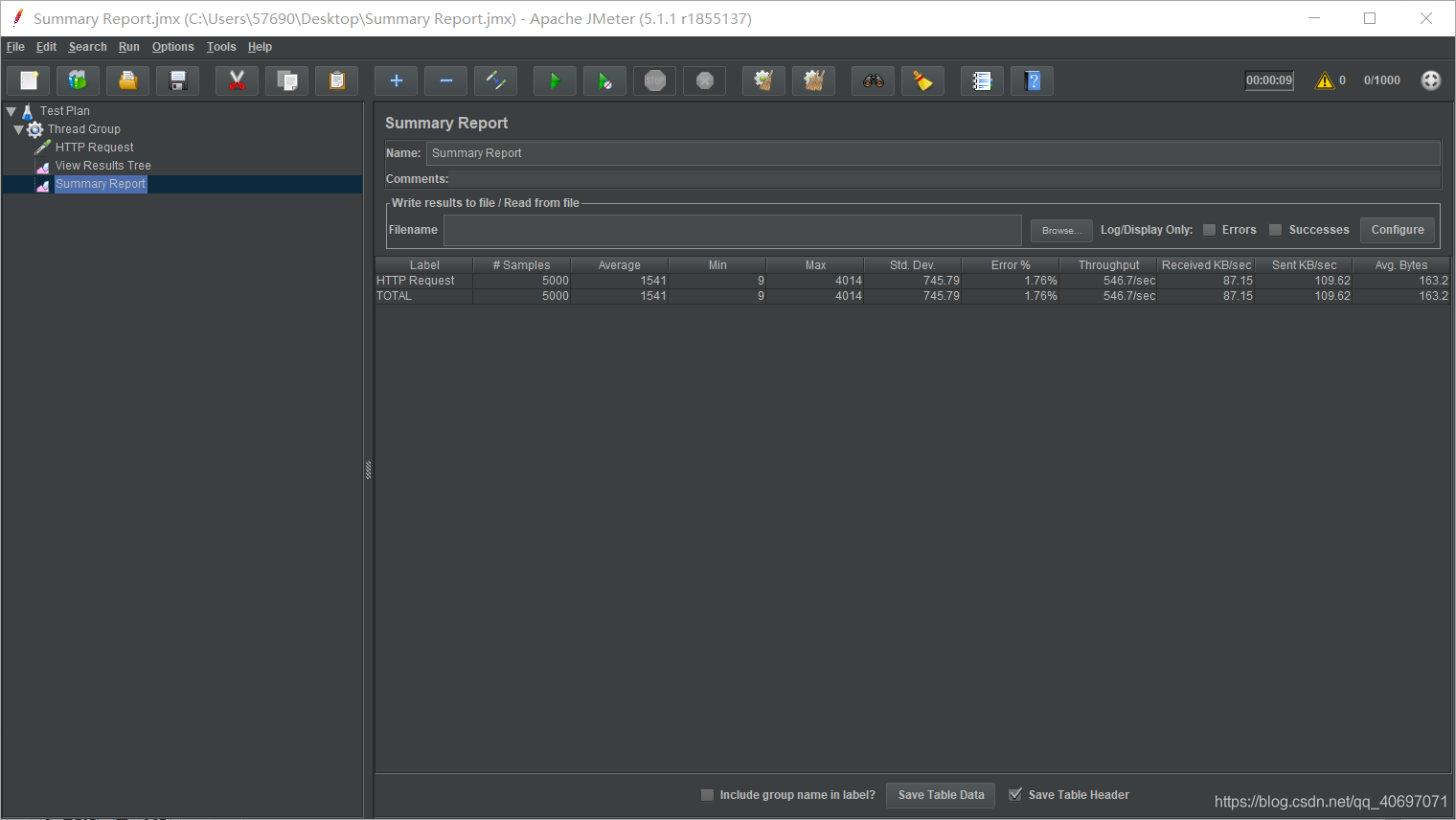Open the Options menu

(x=172, y=47)
